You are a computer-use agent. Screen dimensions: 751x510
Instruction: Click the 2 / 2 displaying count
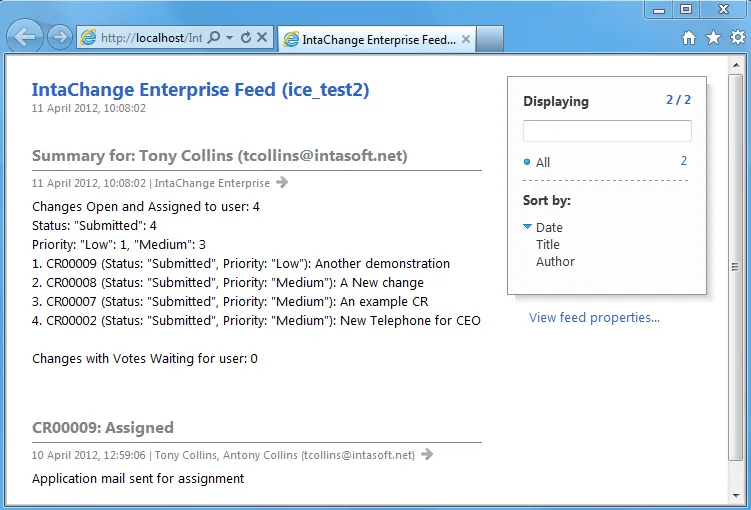(x=678, y=100)
